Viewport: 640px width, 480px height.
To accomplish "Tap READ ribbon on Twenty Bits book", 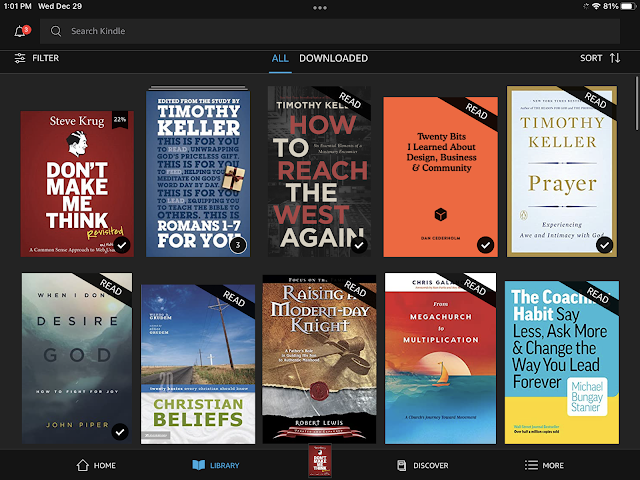I will 476,111.
